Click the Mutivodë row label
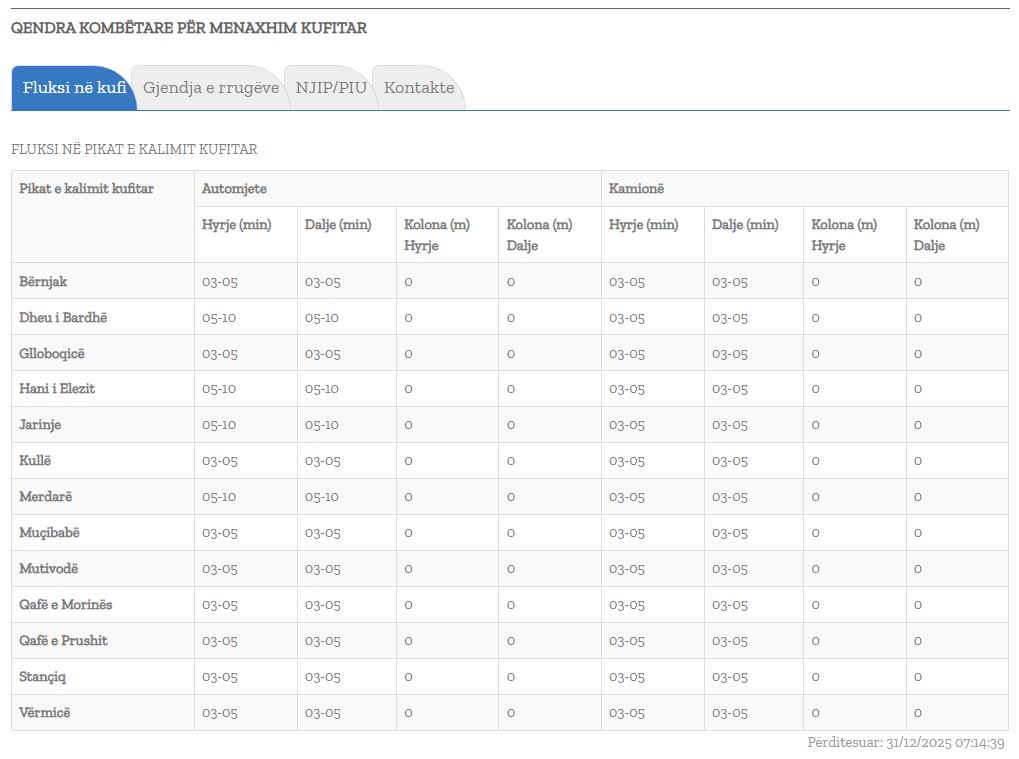This screenshot has width=1019, height=759. pyautogui.click(x=49, y=569)
